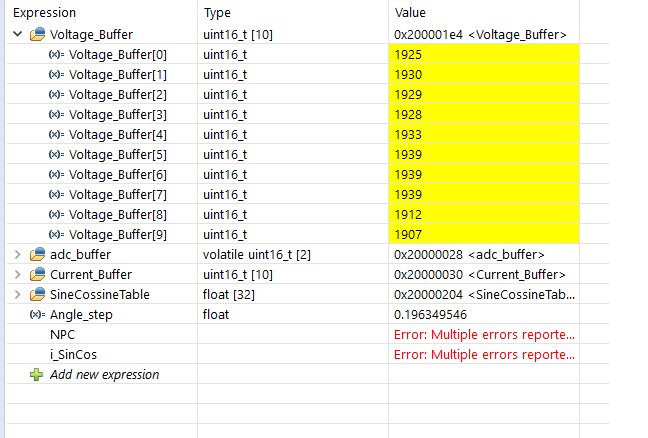648x438 pixels.
Task: Click address value 0x20000030 <Current_Buffer>
Action: click(x=480, y=274)
